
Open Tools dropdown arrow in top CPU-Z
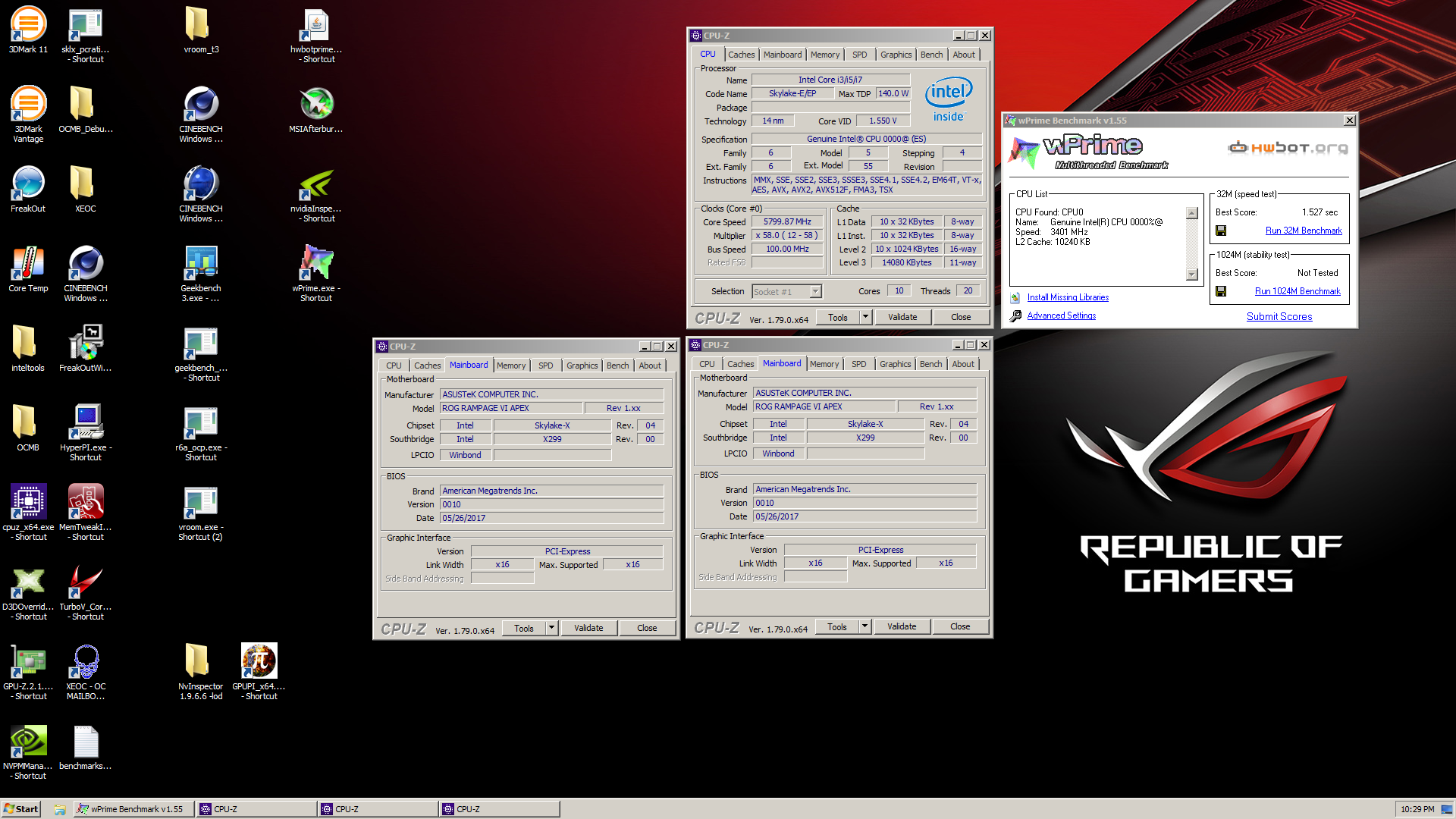(x=865, y=317)
